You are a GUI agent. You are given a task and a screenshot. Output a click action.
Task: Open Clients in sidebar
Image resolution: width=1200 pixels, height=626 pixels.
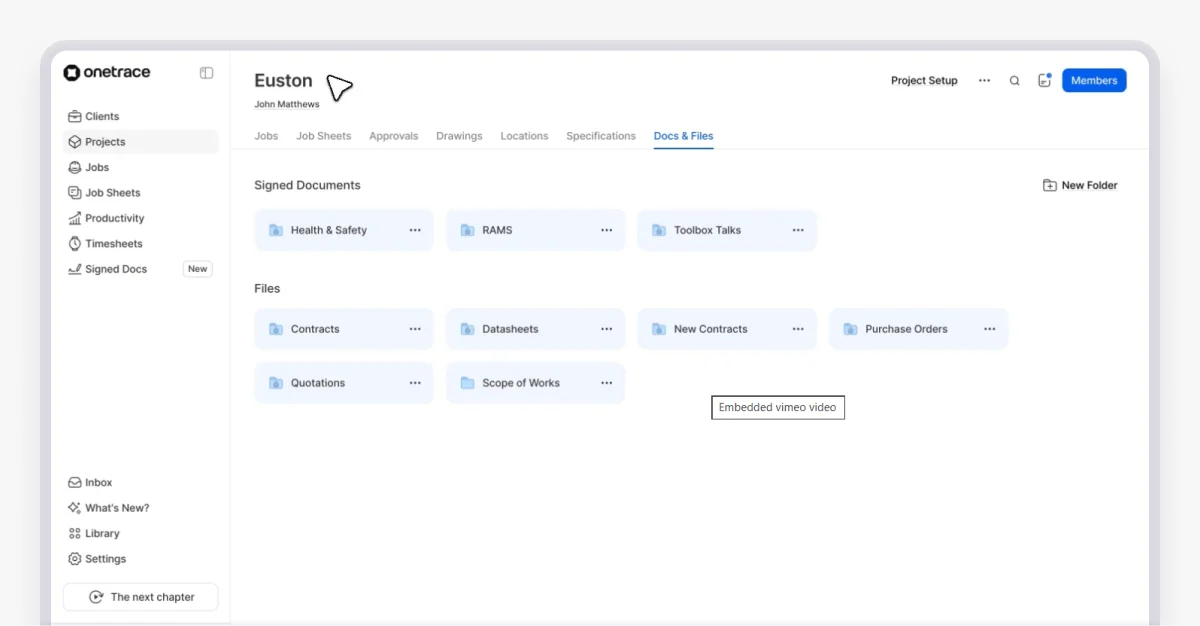[140, 116]
